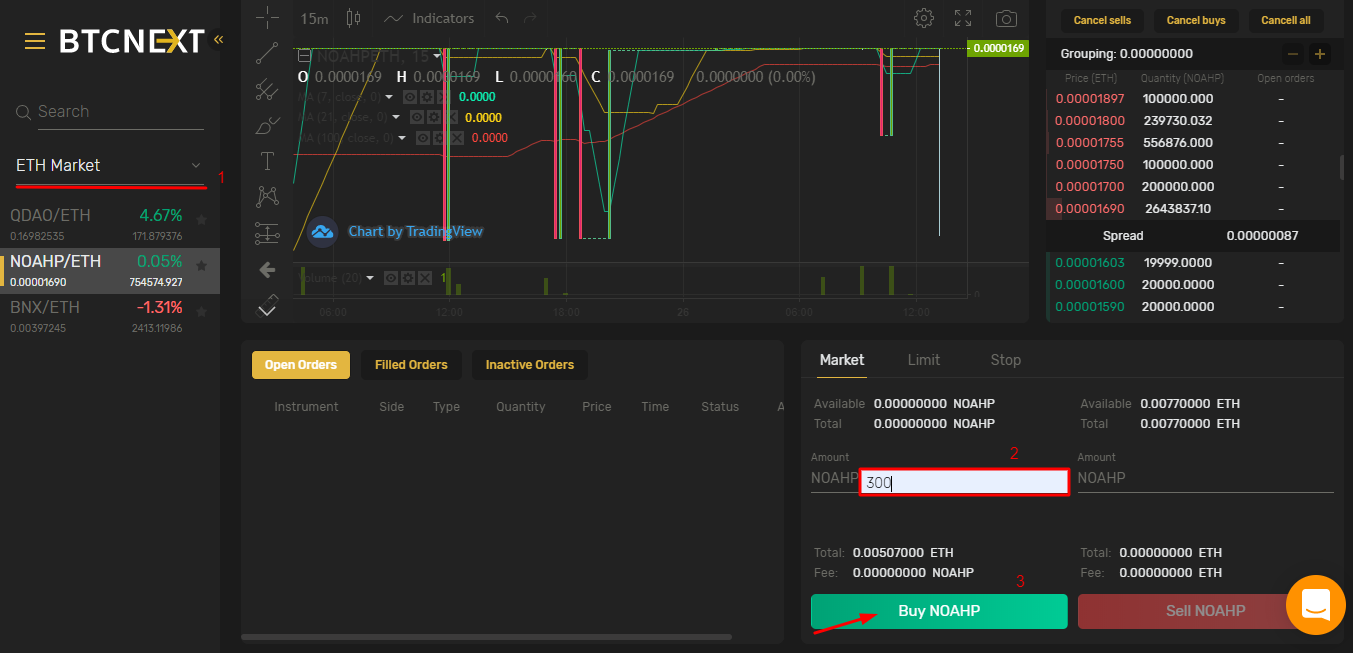Image resolution: width=1353 pixels, height=653 pixels.
Task: Click the Cancel buys button
Action: (1196, 20)
